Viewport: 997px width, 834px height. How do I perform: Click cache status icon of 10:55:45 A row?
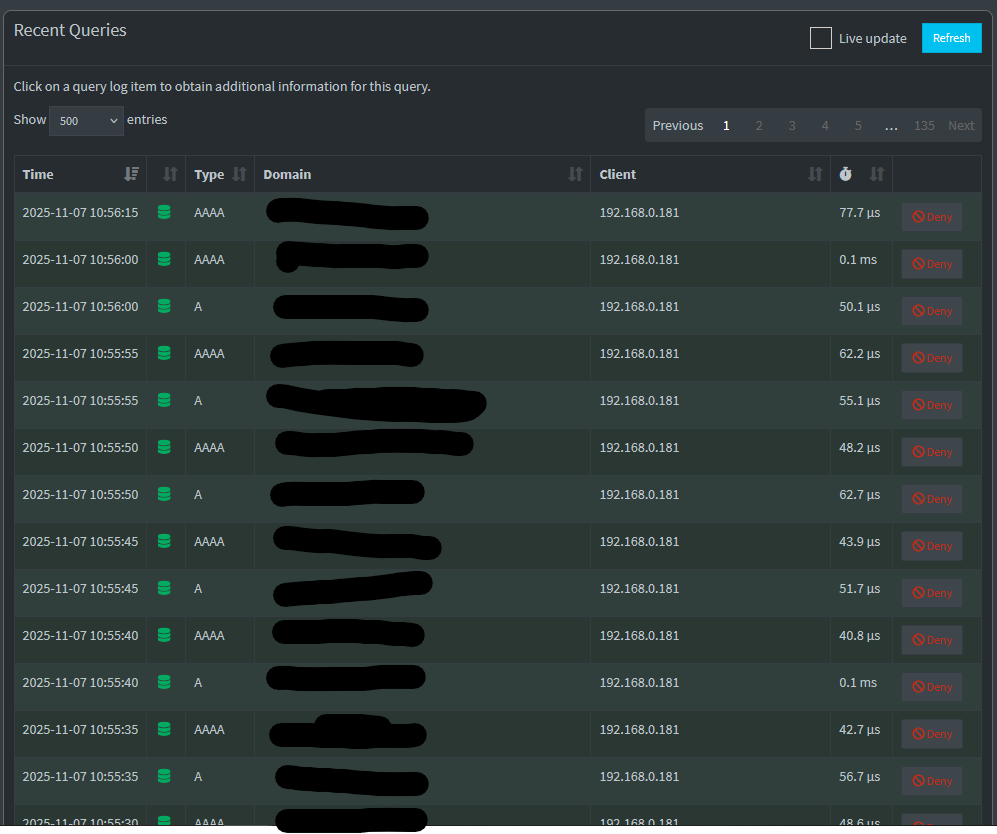click(164, 589)
